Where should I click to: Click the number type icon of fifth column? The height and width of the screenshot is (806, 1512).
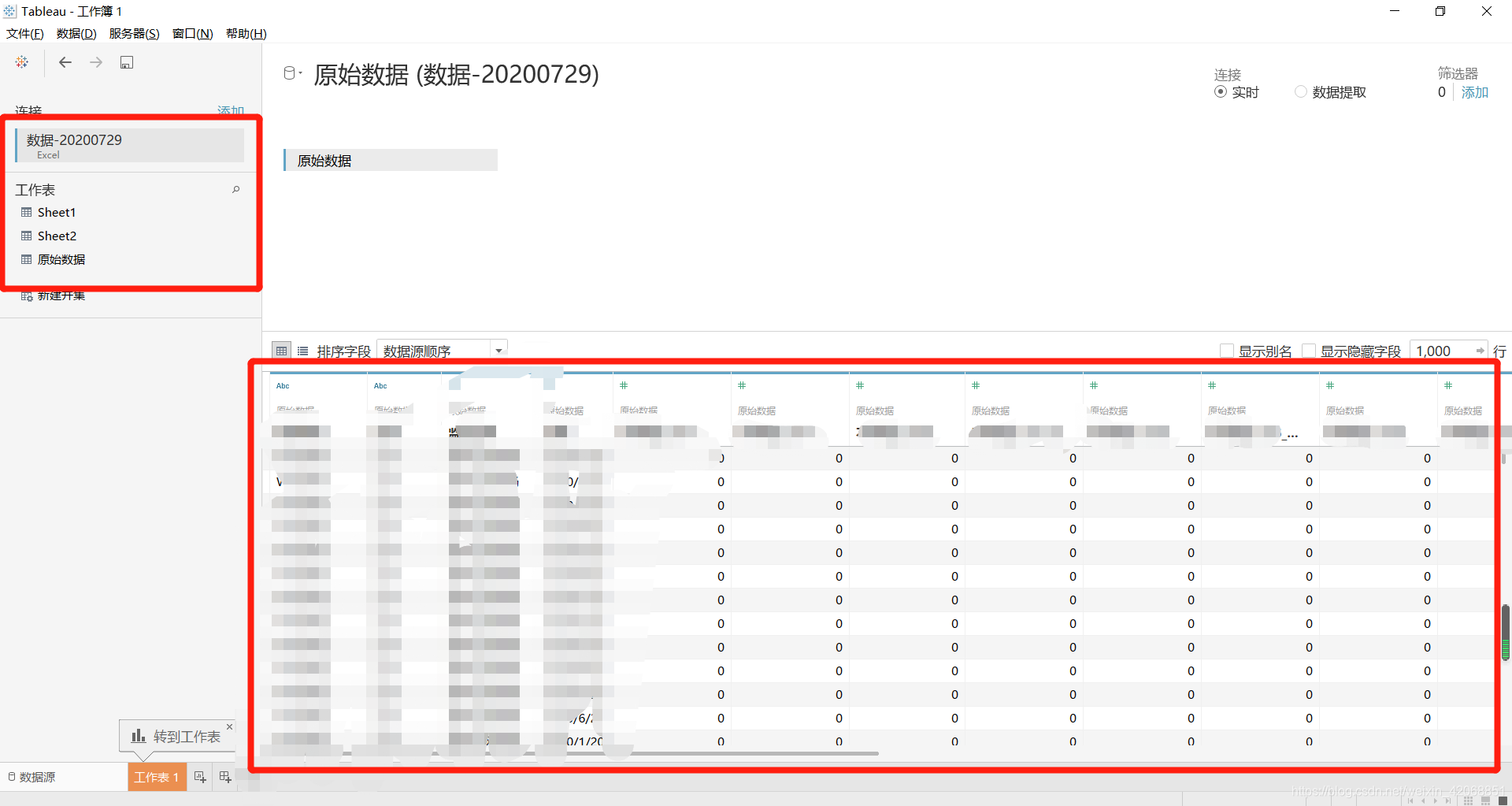coord(624,385)
